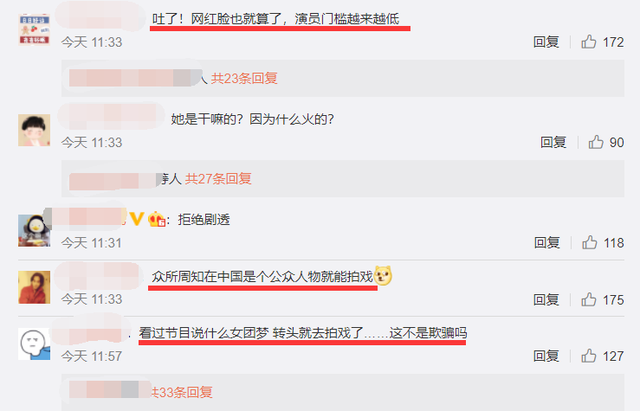Viewport: 640px width, 411px height.
Task: Click the yellow V verified badge
Action: coord(137,219)
